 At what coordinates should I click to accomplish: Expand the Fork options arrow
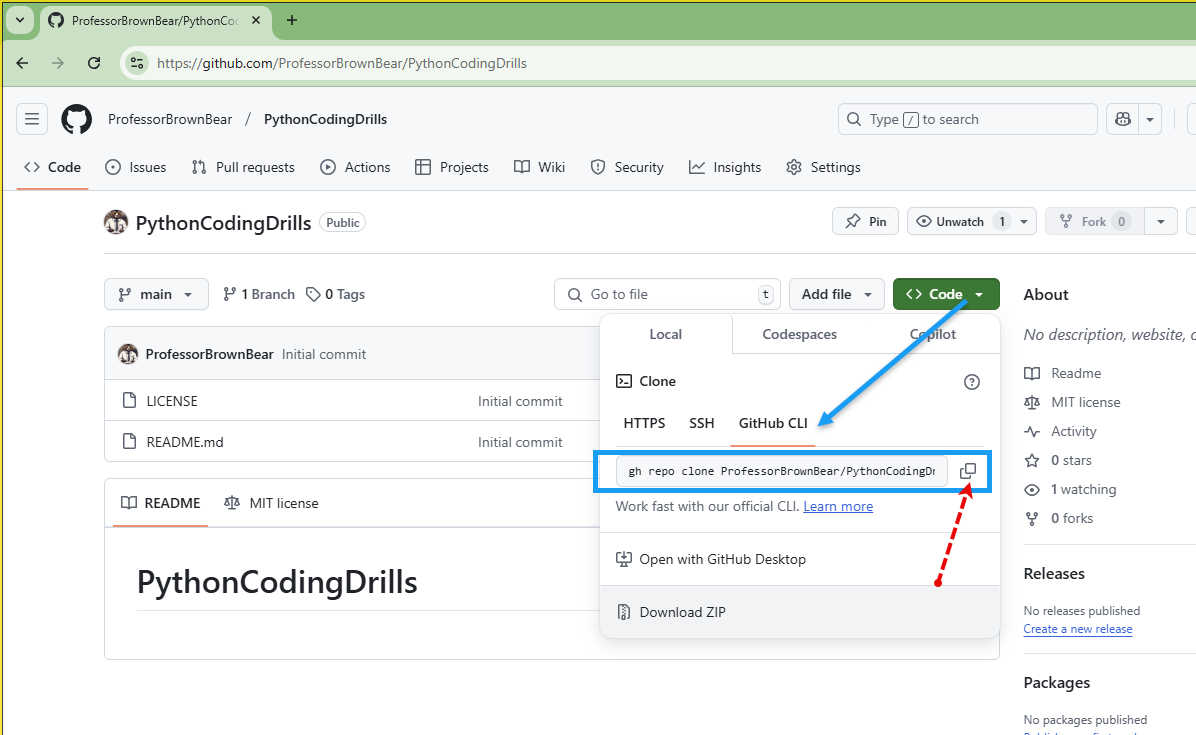pyautogui.click(x=1160, y=222)
